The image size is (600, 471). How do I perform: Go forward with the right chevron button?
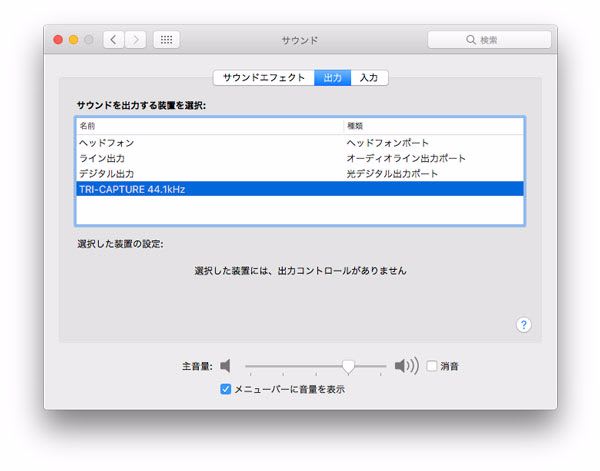[135, 40]
